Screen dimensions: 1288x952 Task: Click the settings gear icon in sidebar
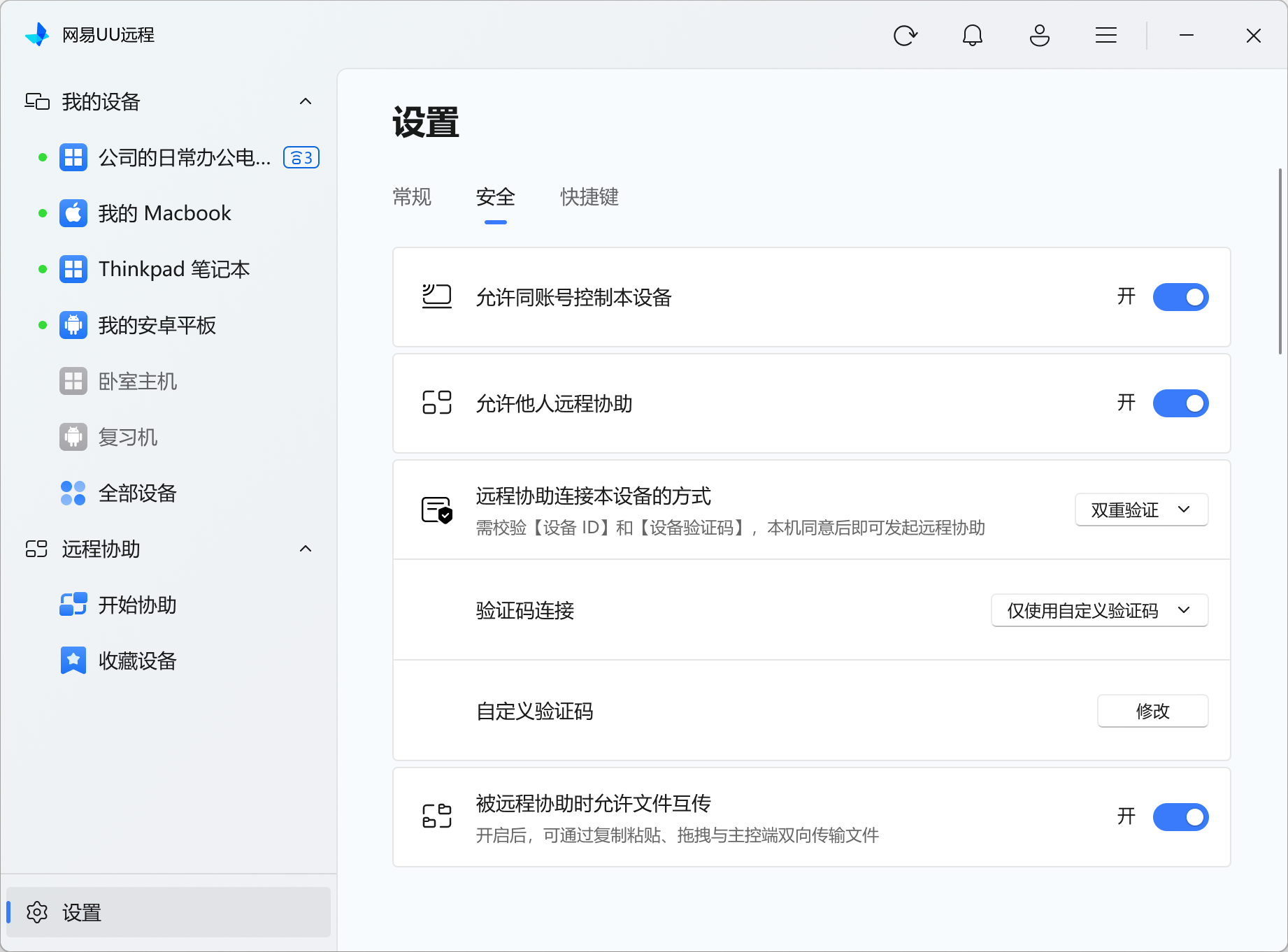point(37,912)
